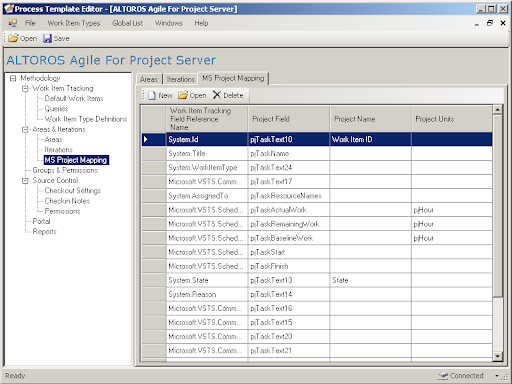Click the application icon beside File menu
512x384 pixels.
pos(13,23)
